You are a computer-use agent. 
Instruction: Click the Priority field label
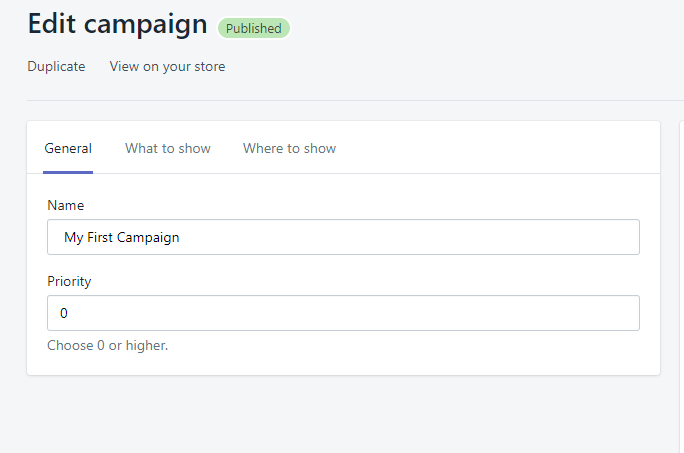pyautogui.click(x=68, y=281)
